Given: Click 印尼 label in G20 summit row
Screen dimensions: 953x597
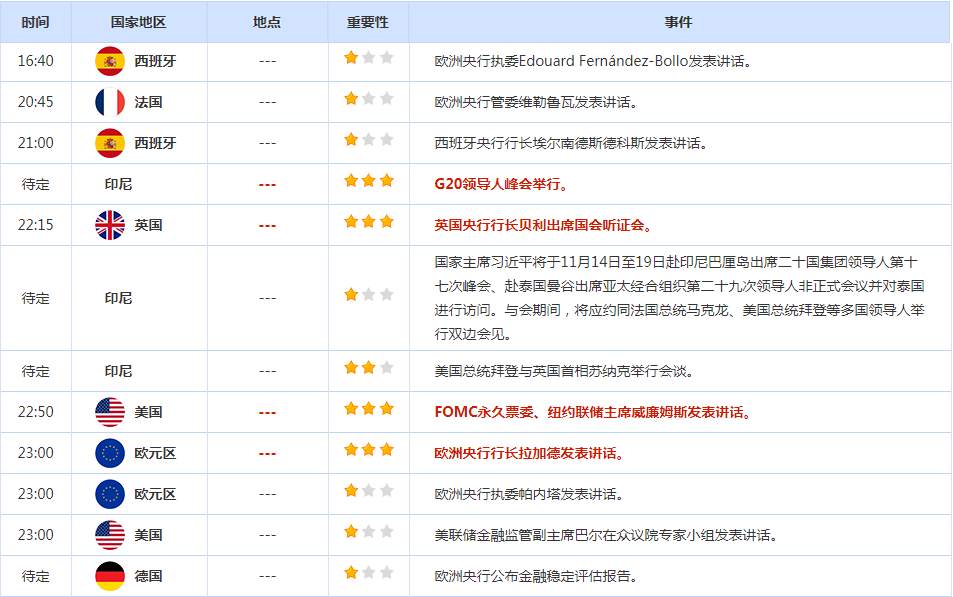Looking at the screenshot, I should [x=118, y=184].
